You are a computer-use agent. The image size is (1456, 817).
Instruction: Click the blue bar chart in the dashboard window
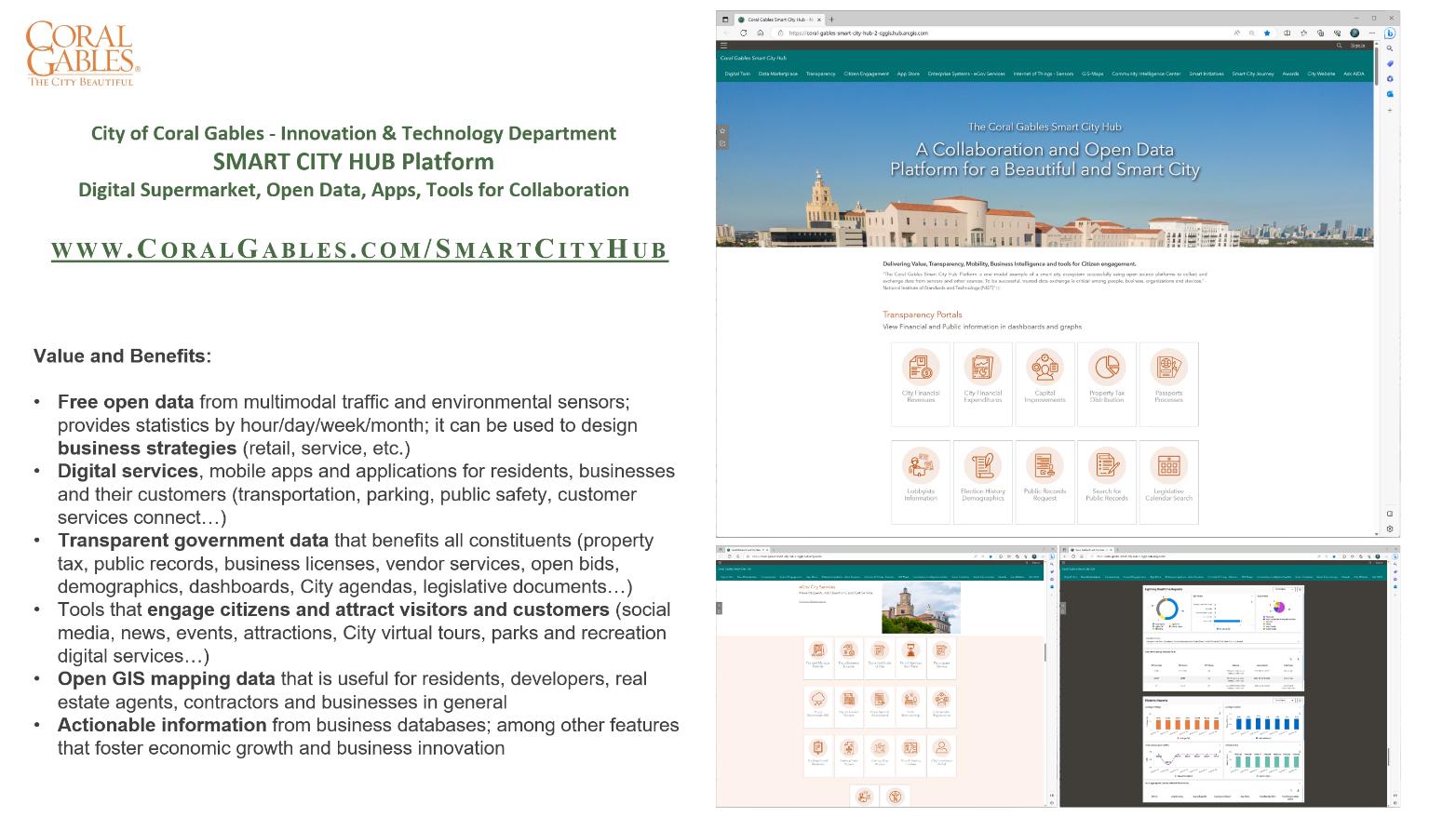click(1265, 722)
